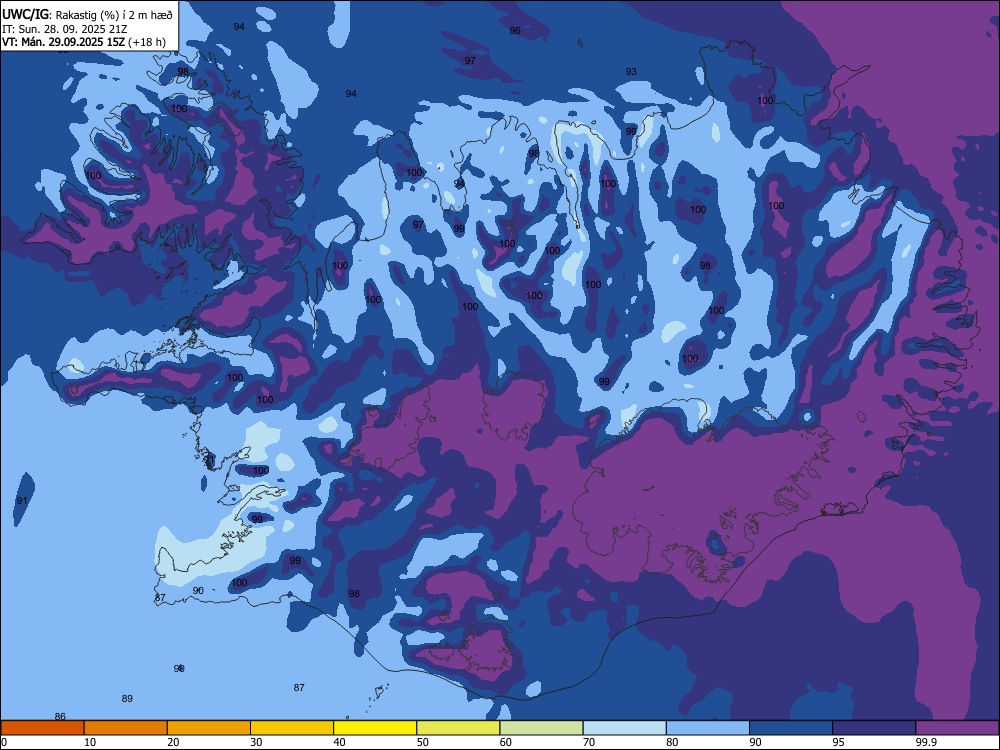
Task: Click the dark orange 0–10 legend swatch
Action: tap(42, 728)
